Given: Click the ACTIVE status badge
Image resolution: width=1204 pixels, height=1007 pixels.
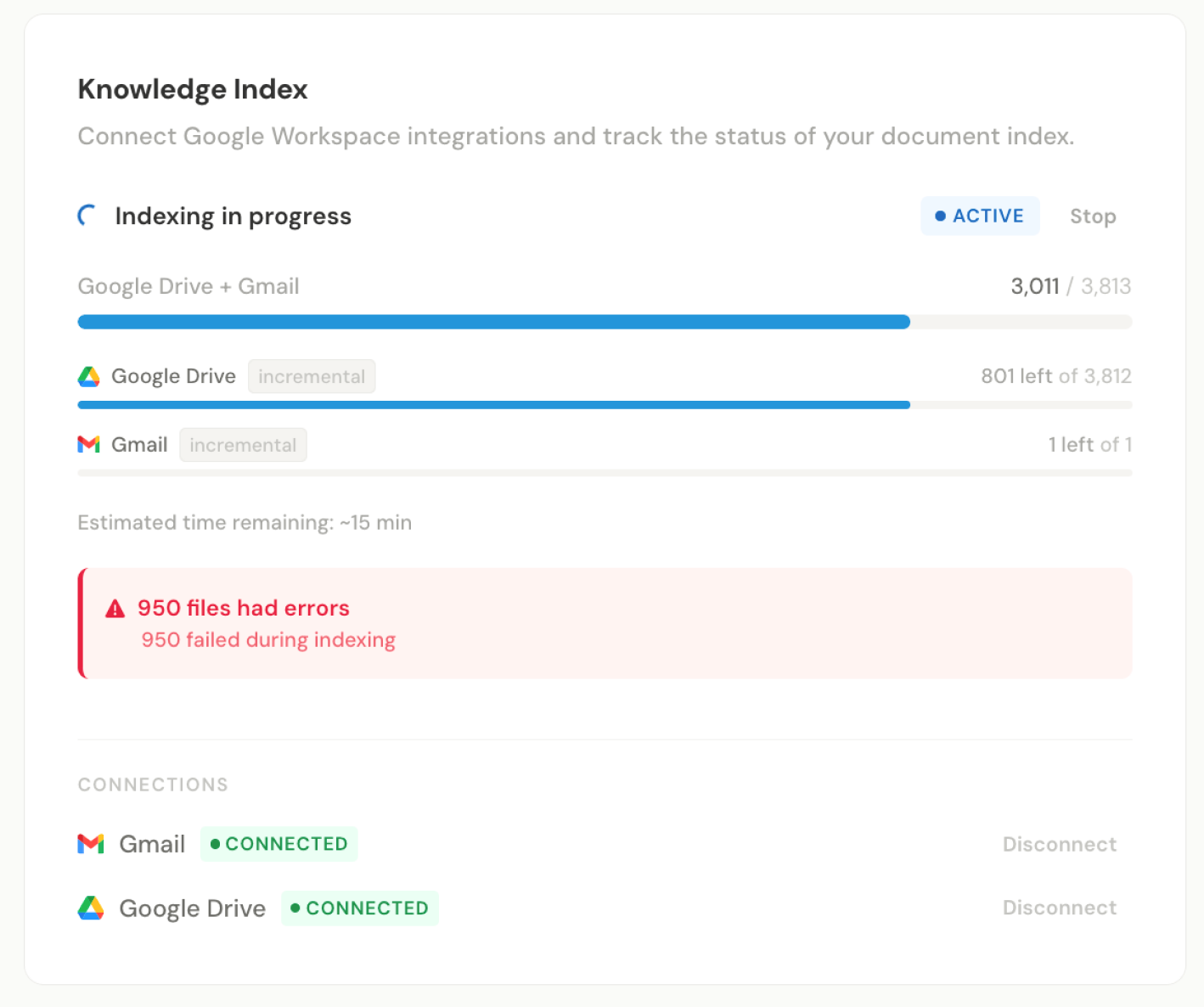Looking at the screenshot, I should click(980, 217).
